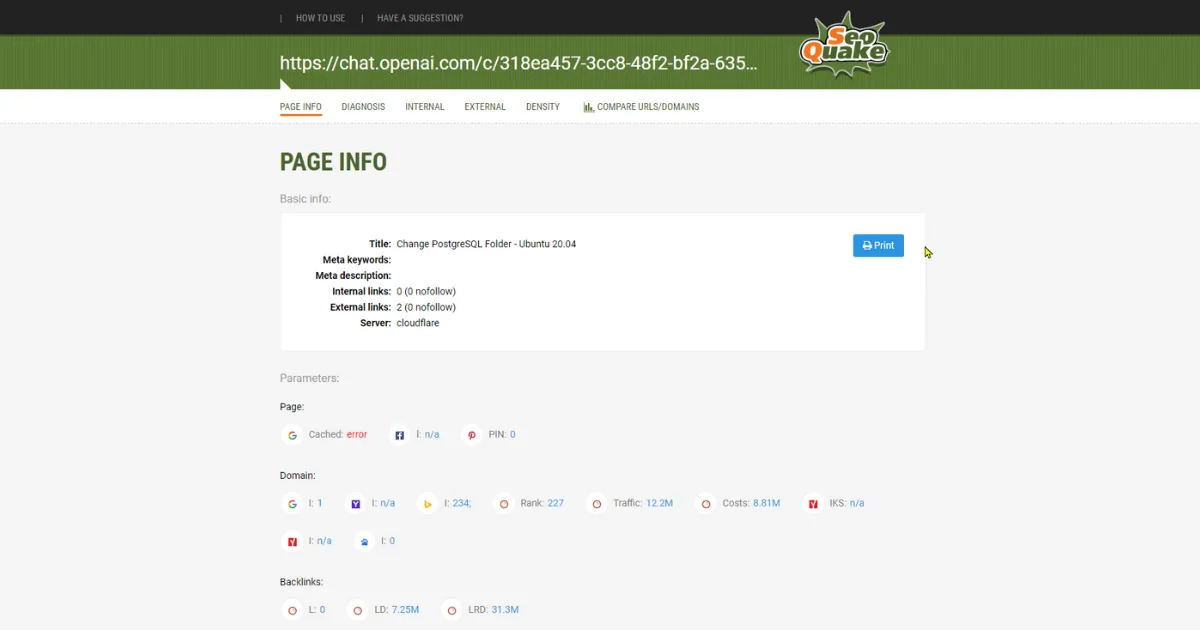Viewport: 1200px width, 630px height.
Task: Click the Traffic value 12.2M
Action: 660,504
